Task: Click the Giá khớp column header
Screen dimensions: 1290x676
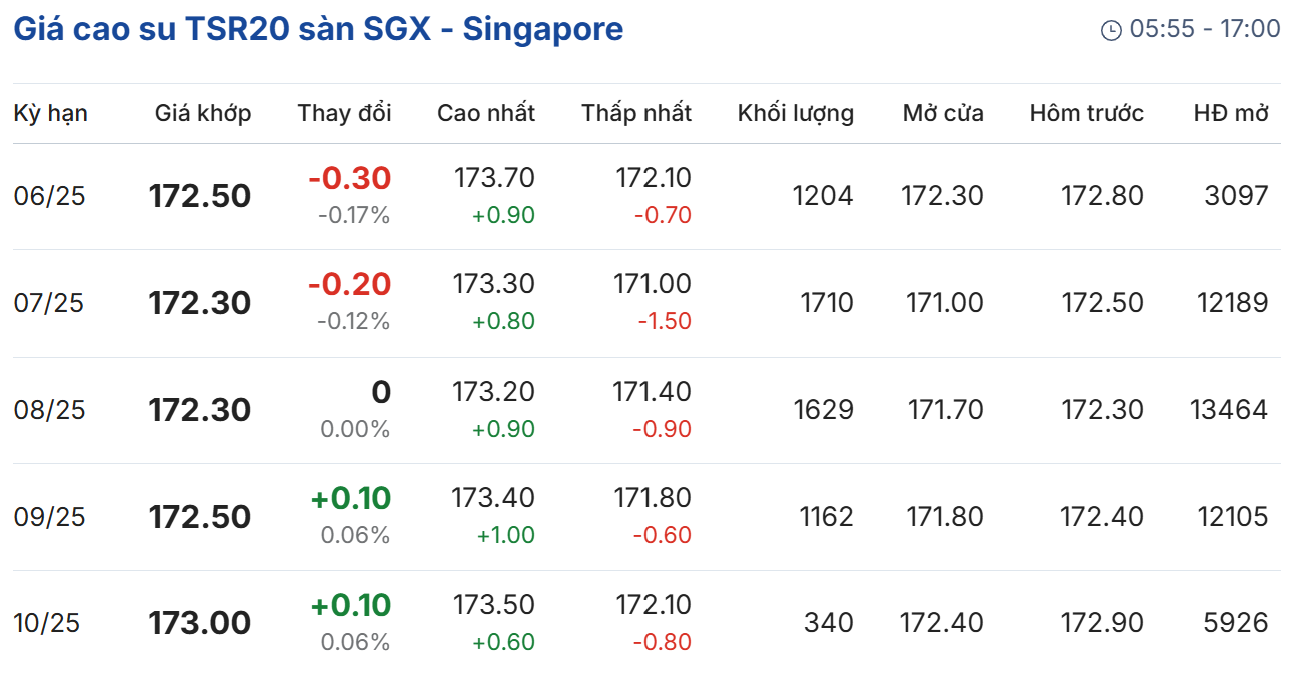Action: [x=202, y=113]
